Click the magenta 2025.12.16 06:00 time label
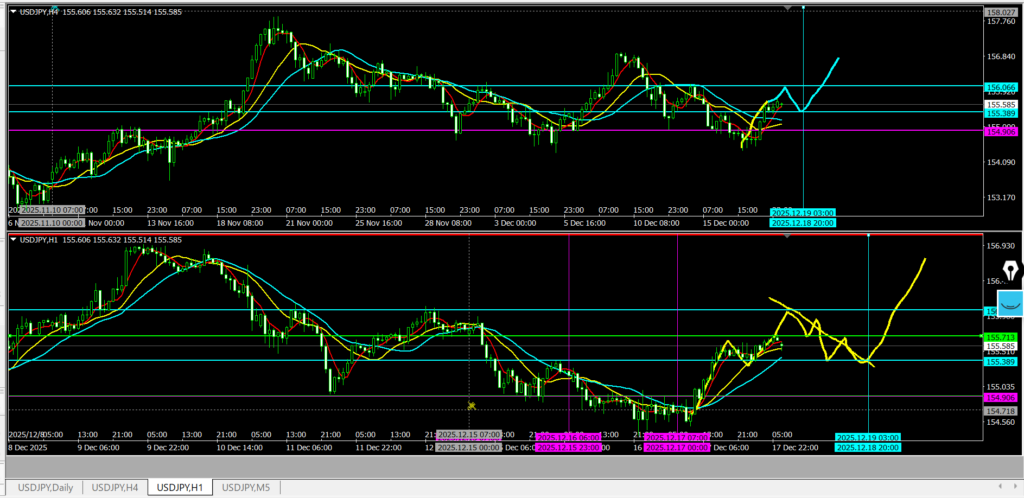 (x=567, y=437)
